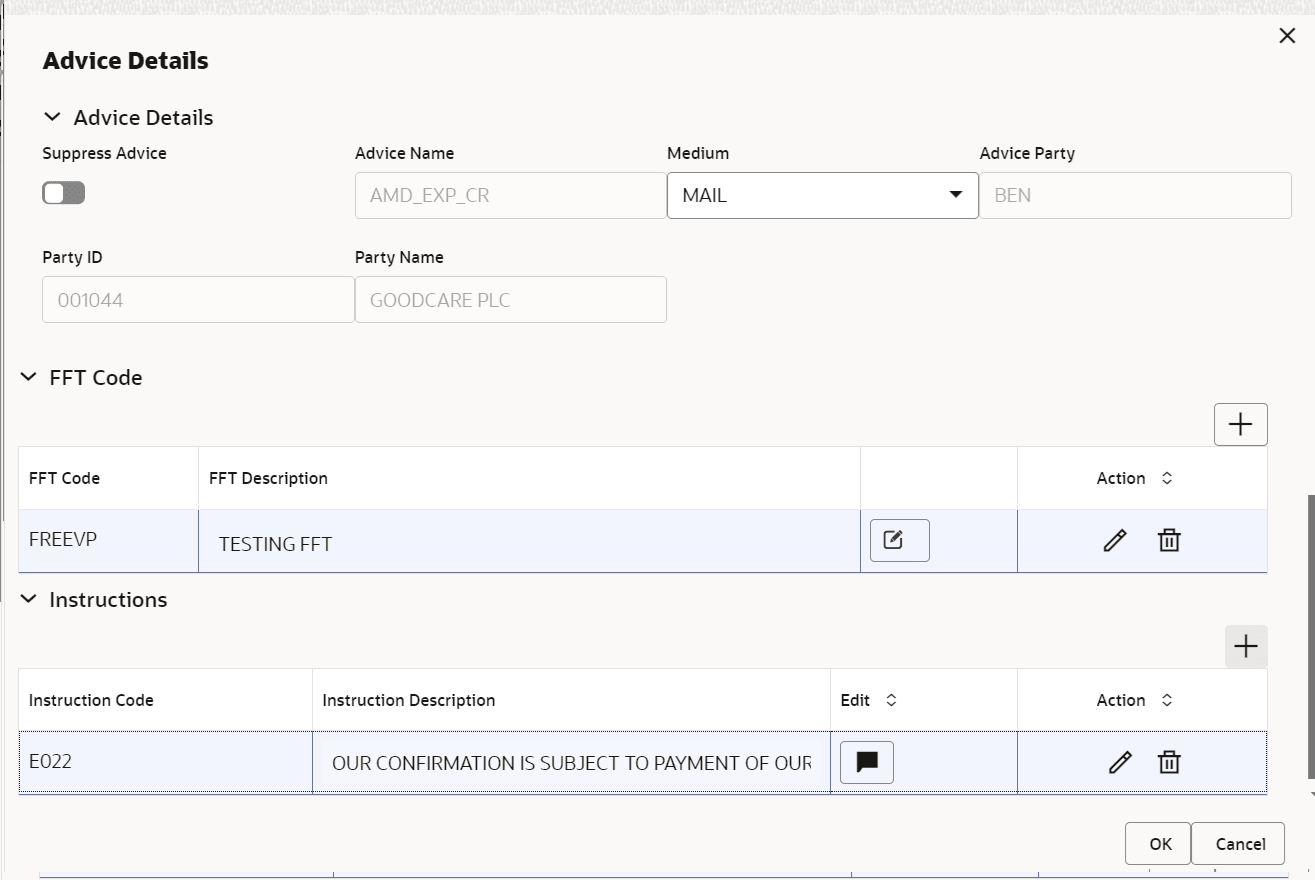Screen dimensions: 1315x880
Task: Confirm with the OK button
Action: [x=1157, y=843]
